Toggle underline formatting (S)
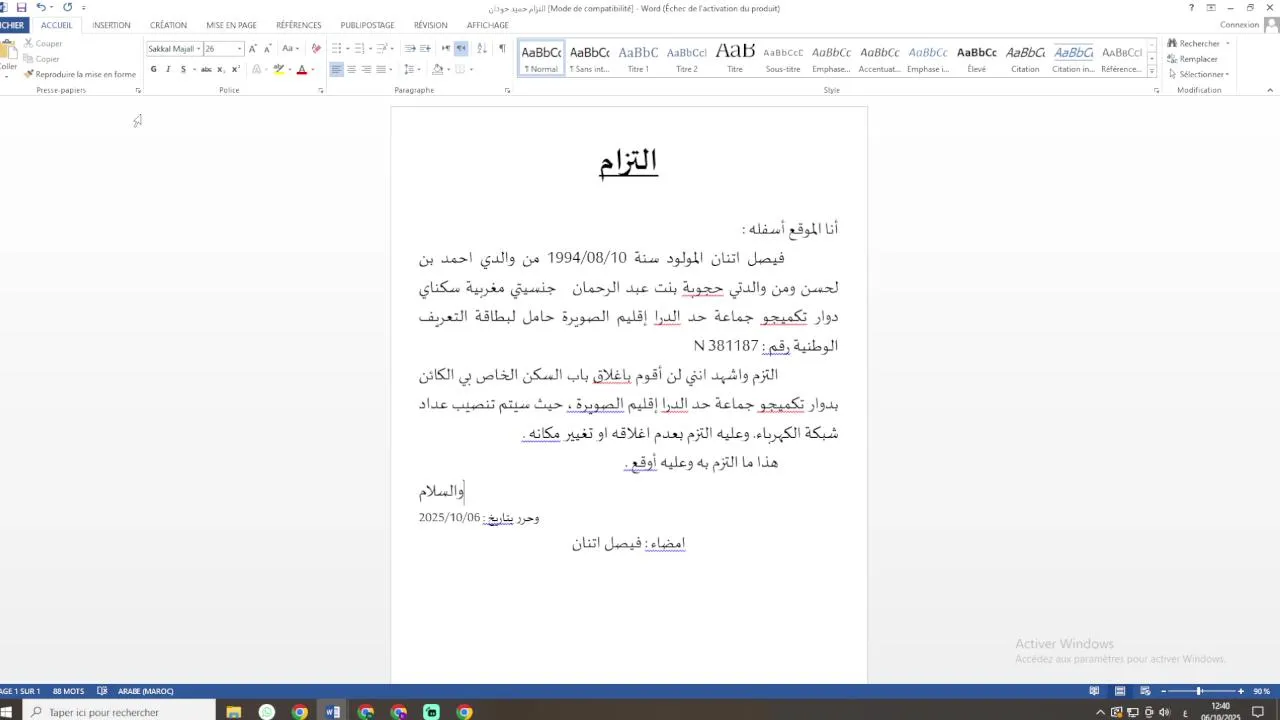This screenshot has height=720, width=1280. click(183, 69)
